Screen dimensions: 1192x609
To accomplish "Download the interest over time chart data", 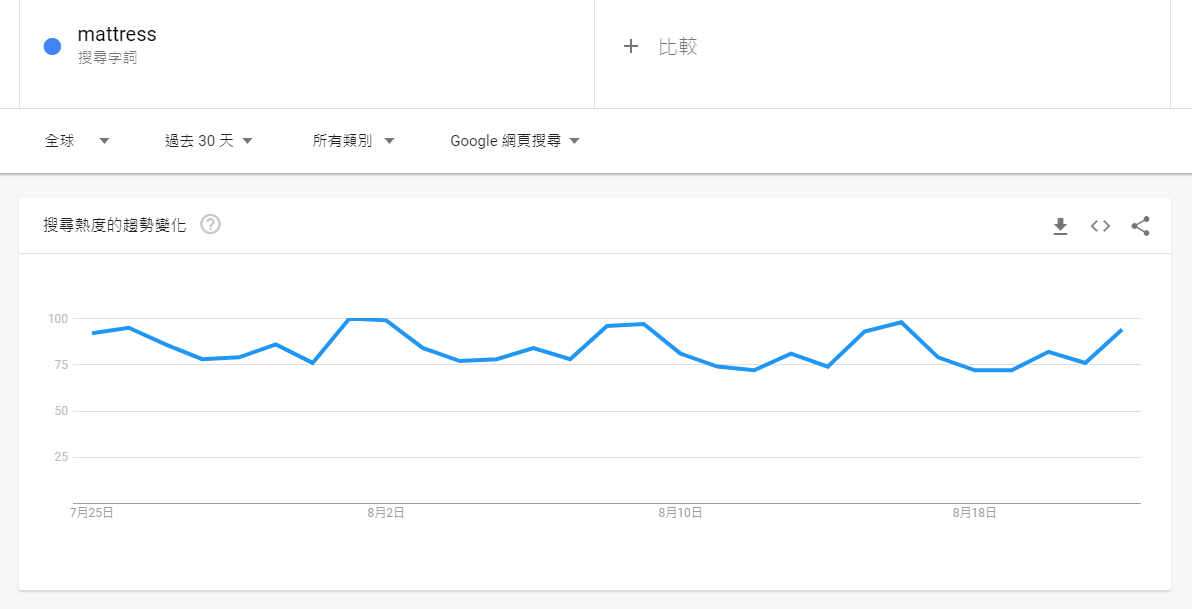I will click(x=1060, y=226).
